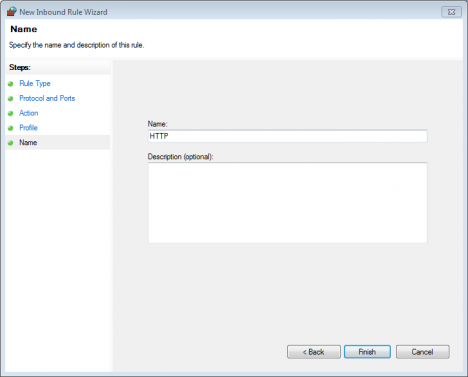This screenshot has width=468, height=377.
Task: Click the firewall wizard title bar icon
Action: (12, 12)
